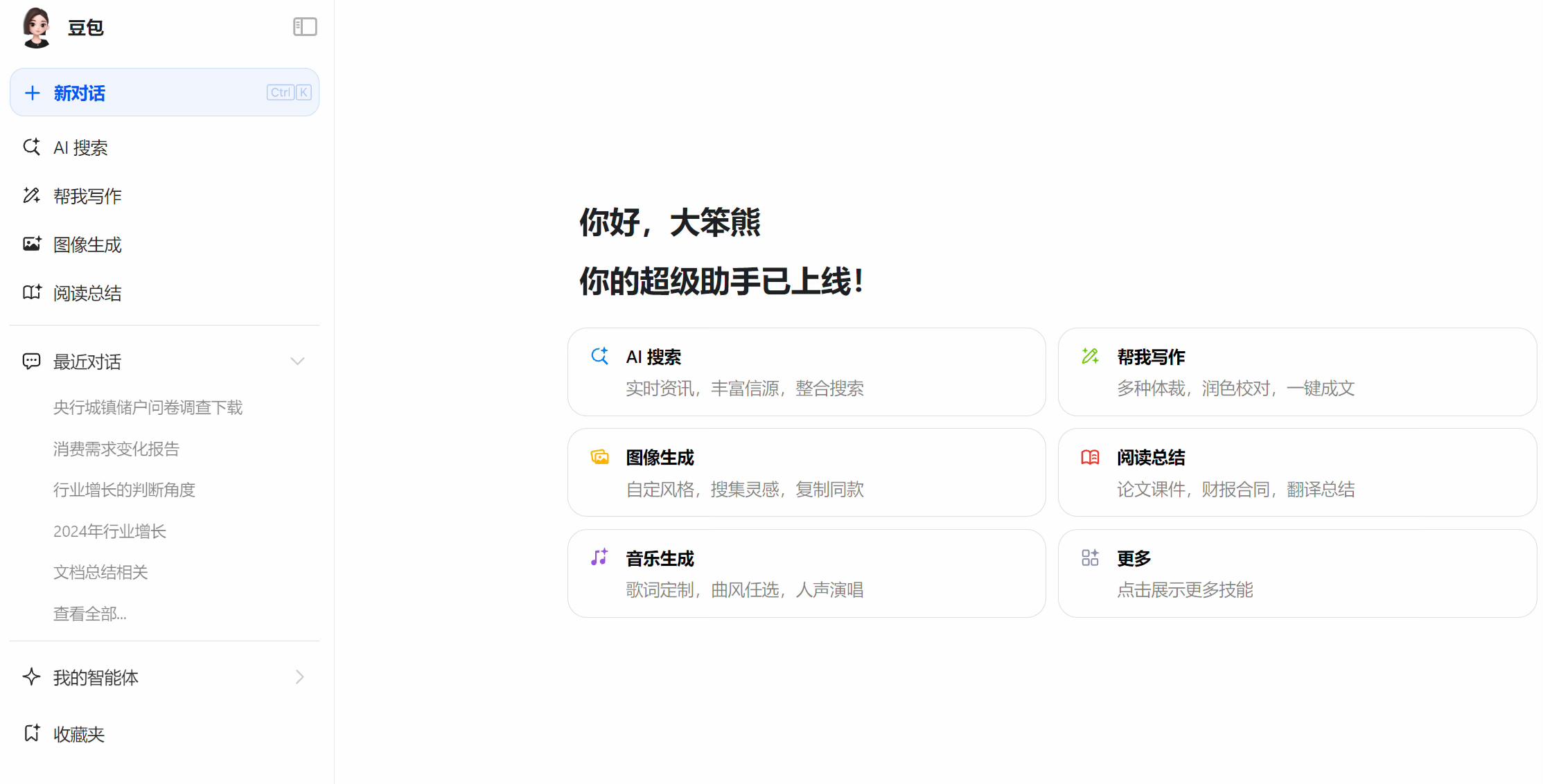Toggle the sidebar collapse control

[x=304, y=26]
